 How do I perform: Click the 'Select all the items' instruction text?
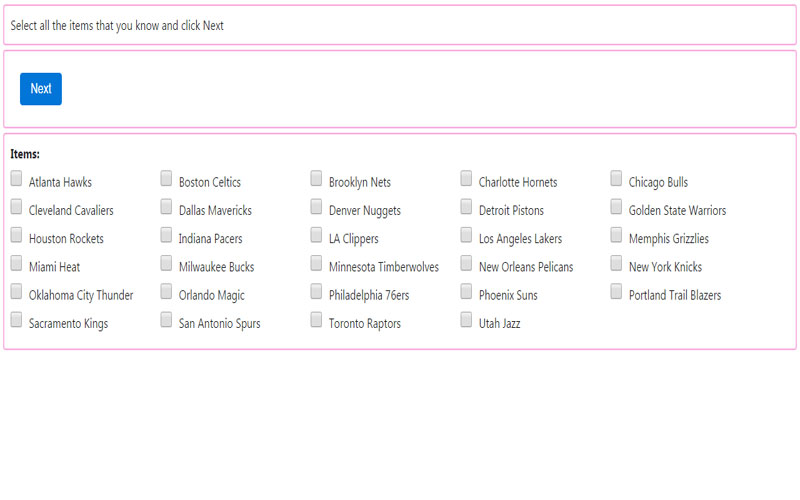117,26
